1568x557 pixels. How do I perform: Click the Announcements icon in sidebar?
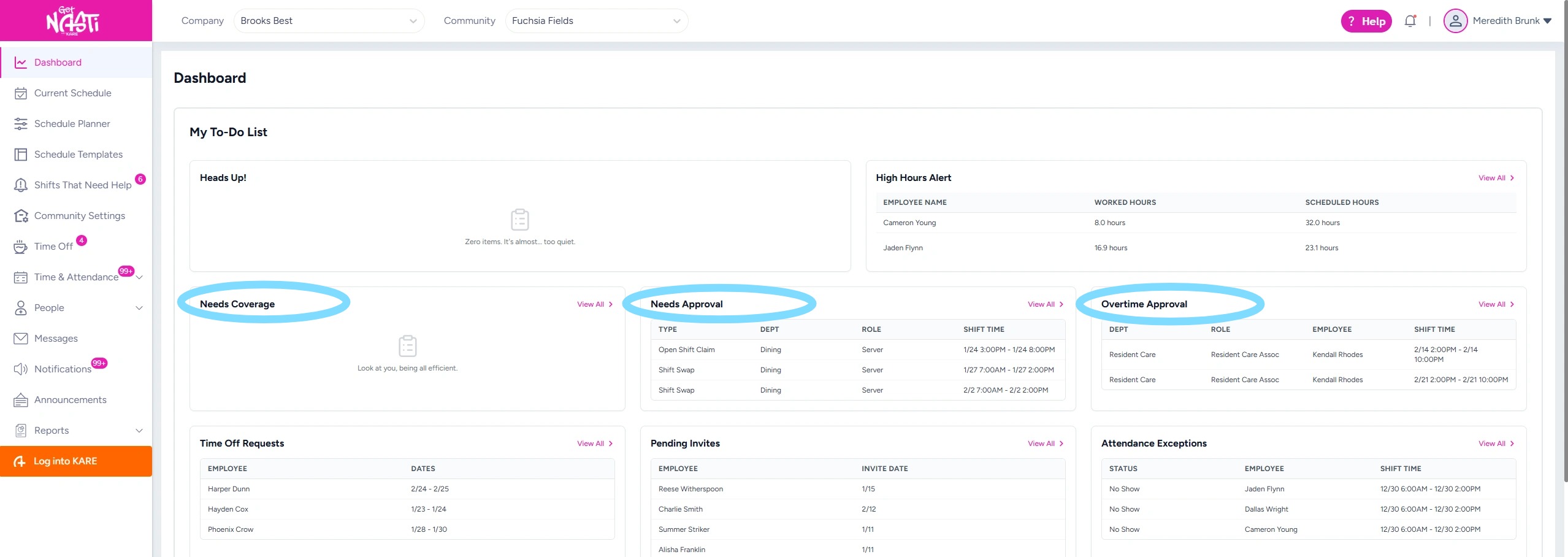[21, 400]
